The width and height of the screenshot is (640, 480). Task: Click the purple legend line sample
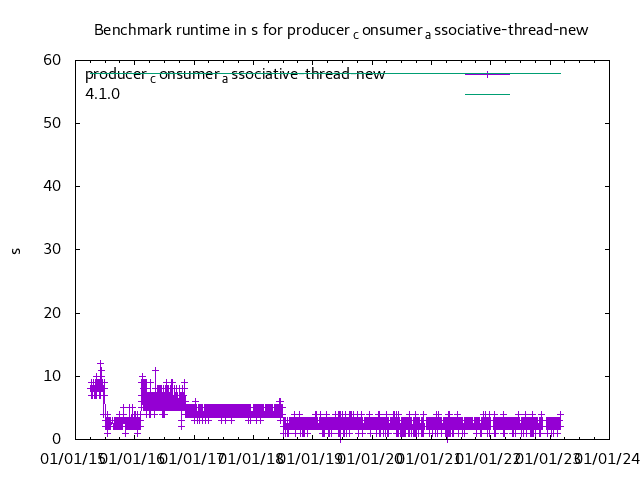(x=487, y=74)
